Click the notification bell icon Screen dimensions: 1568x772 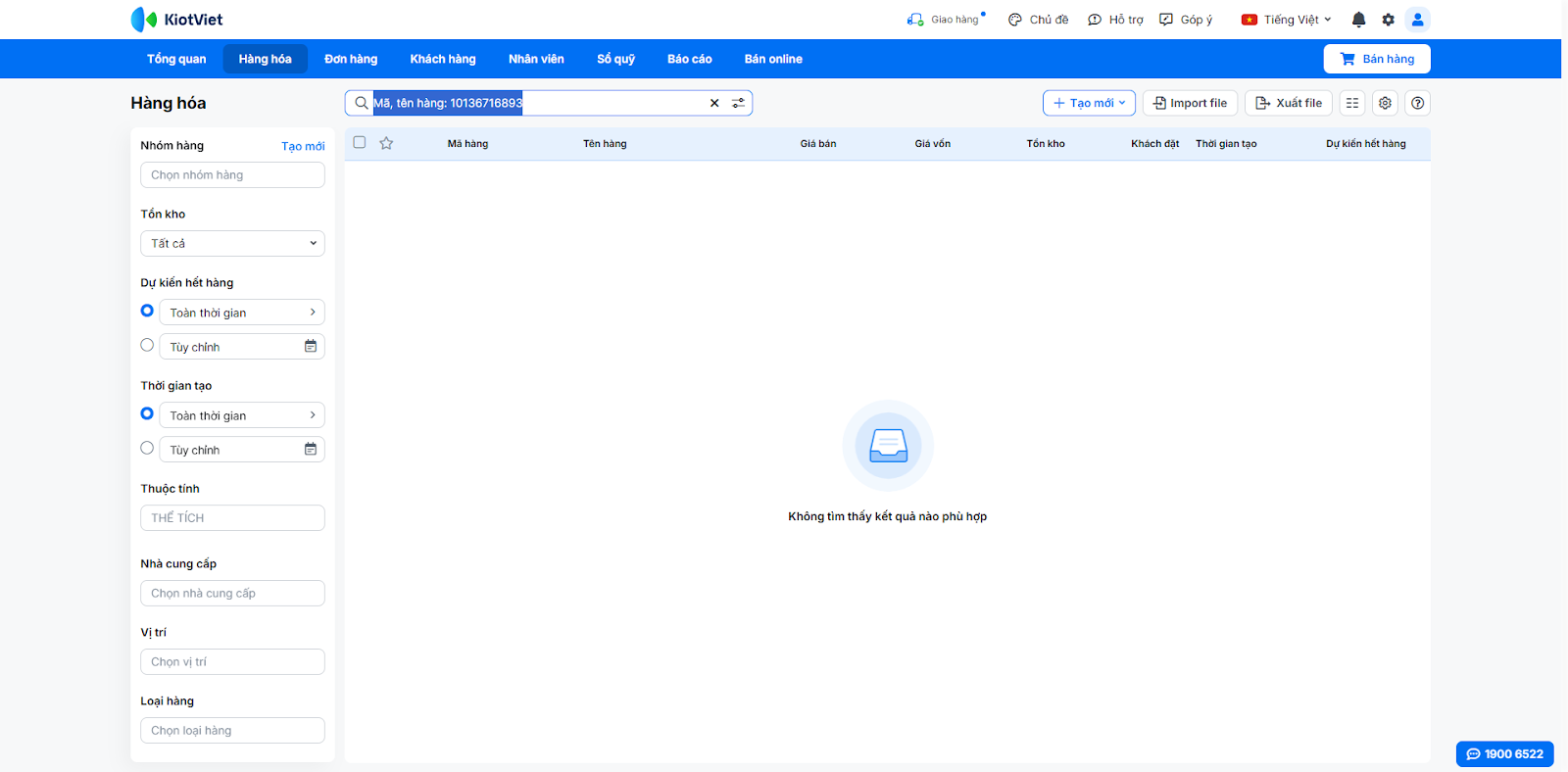point(1358,20)
